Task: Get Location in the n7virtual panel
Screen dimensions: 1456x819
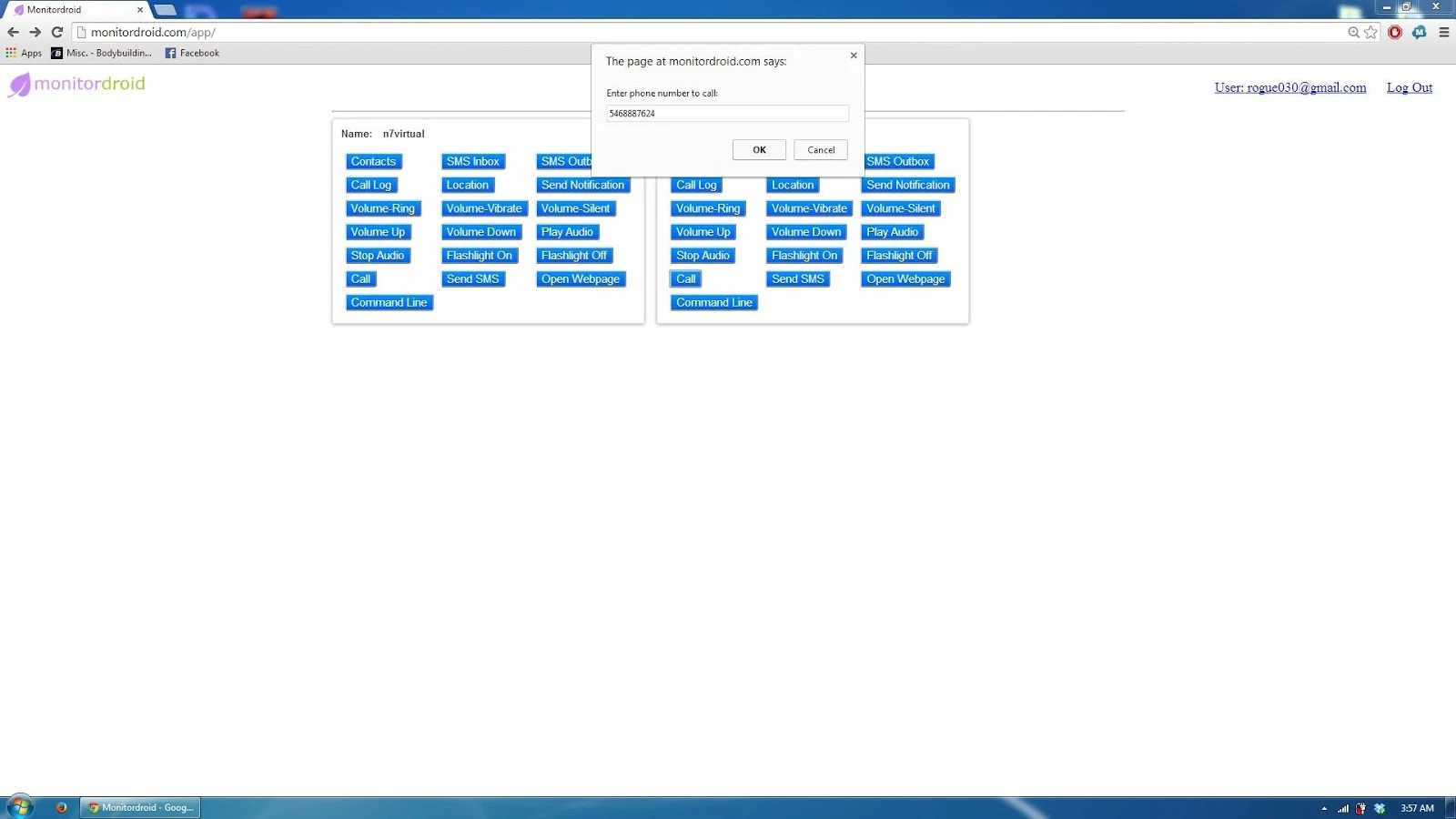Action: (468, 186)
